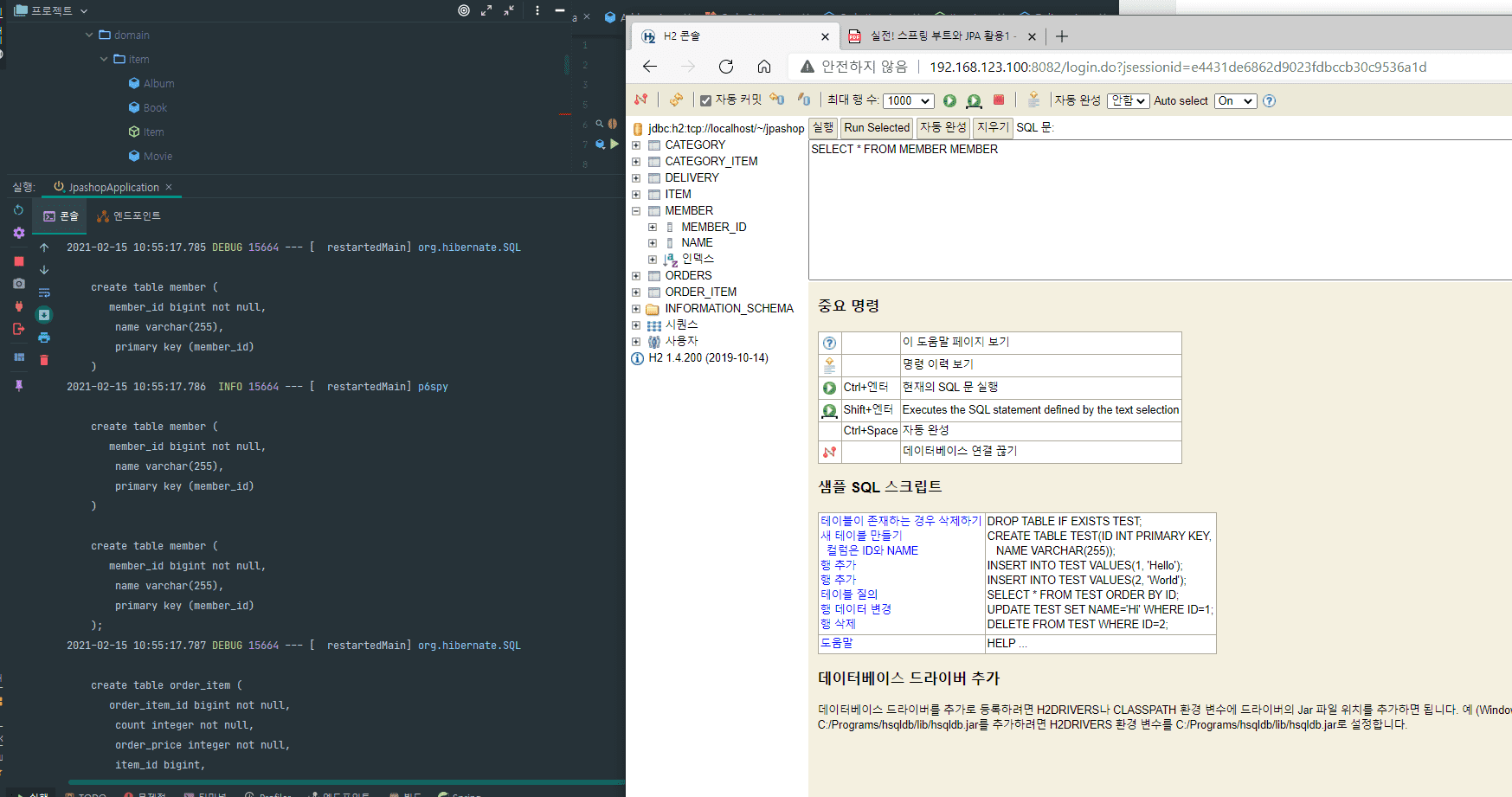Viewport: 1512px width, 797px height.
Task: Click the H2 commit icon
Action: (804, 100)
